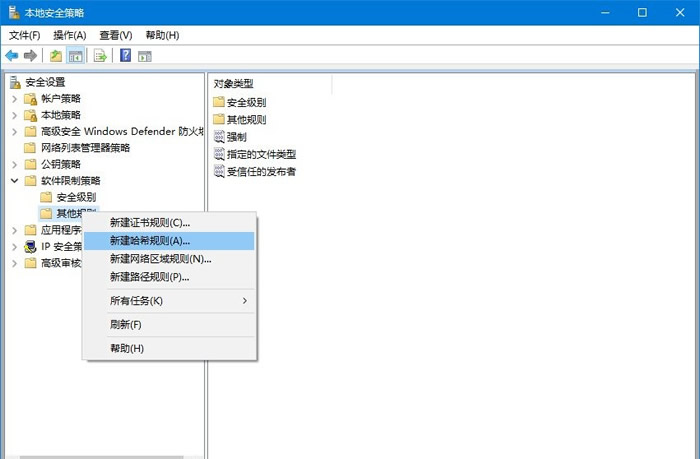Choose 新建证书规则(C)... from context menu

click(169, 222)
